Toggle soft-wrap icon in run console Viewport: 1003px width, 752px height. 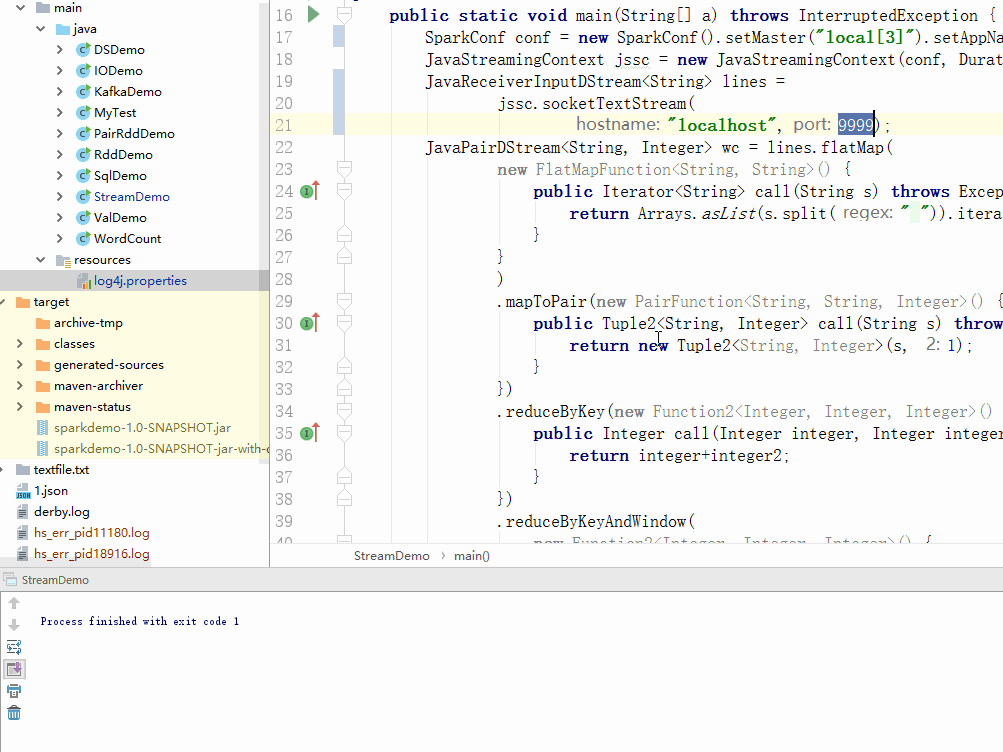click(x=14, y=647)
